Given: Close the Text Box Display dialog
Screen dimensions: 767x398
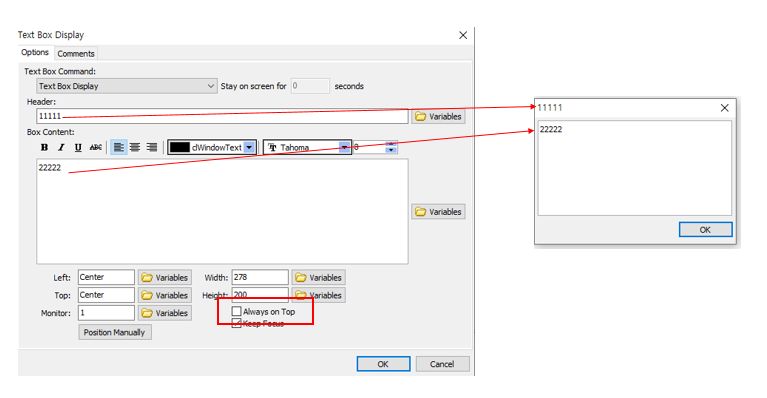Looking at the screenshot, I should tap(463, 35).
